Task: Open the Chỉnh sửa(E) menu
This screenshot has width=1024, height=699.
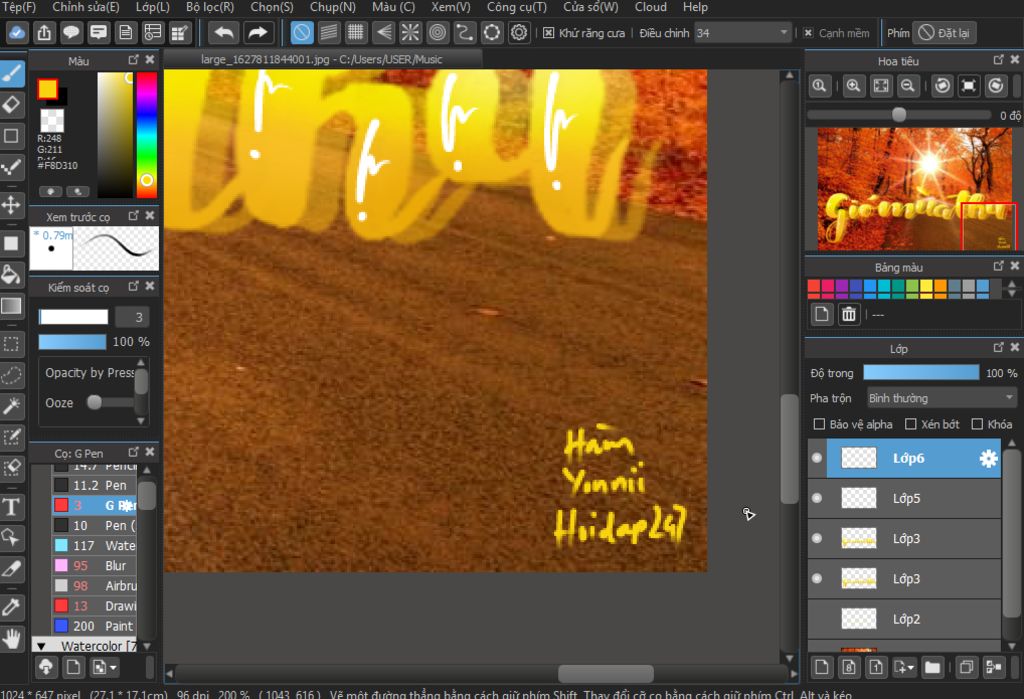Action: [86, 7]
